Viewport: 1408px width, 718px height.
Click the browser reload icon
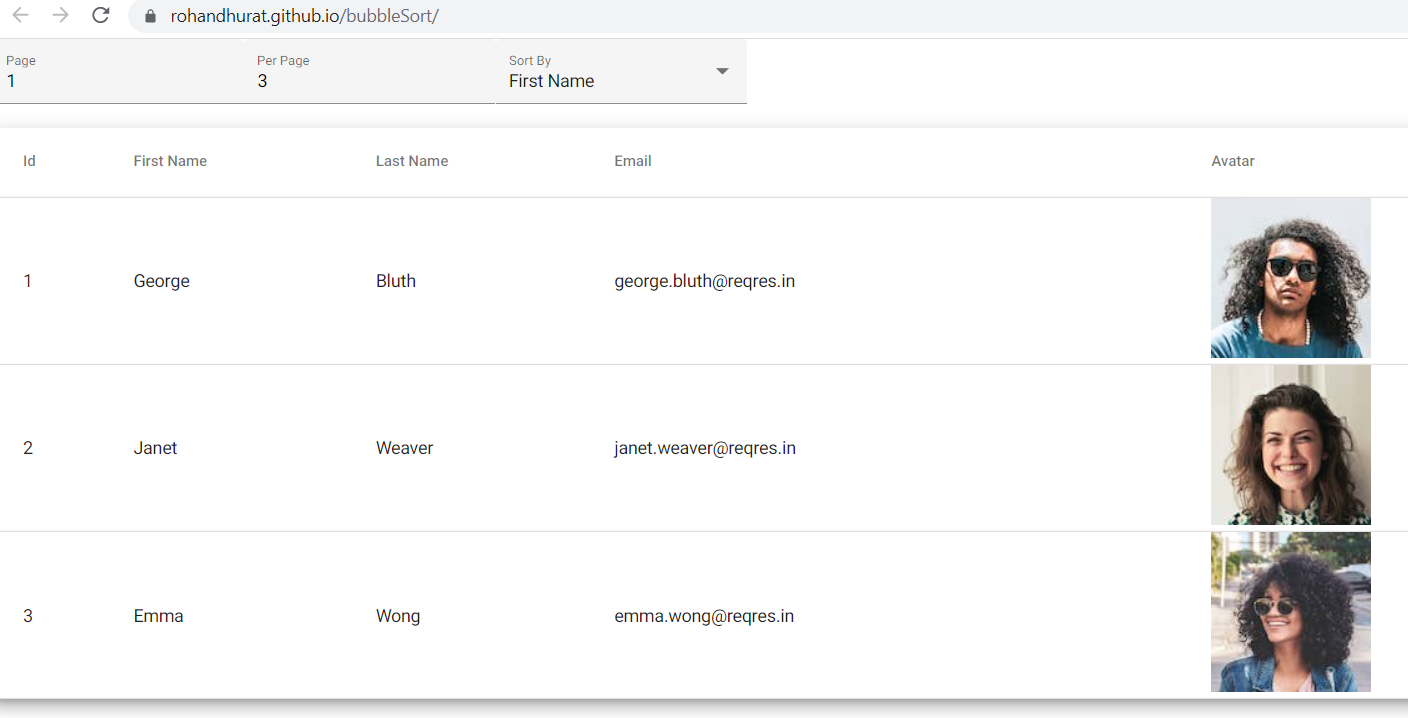tap(100, 16)
